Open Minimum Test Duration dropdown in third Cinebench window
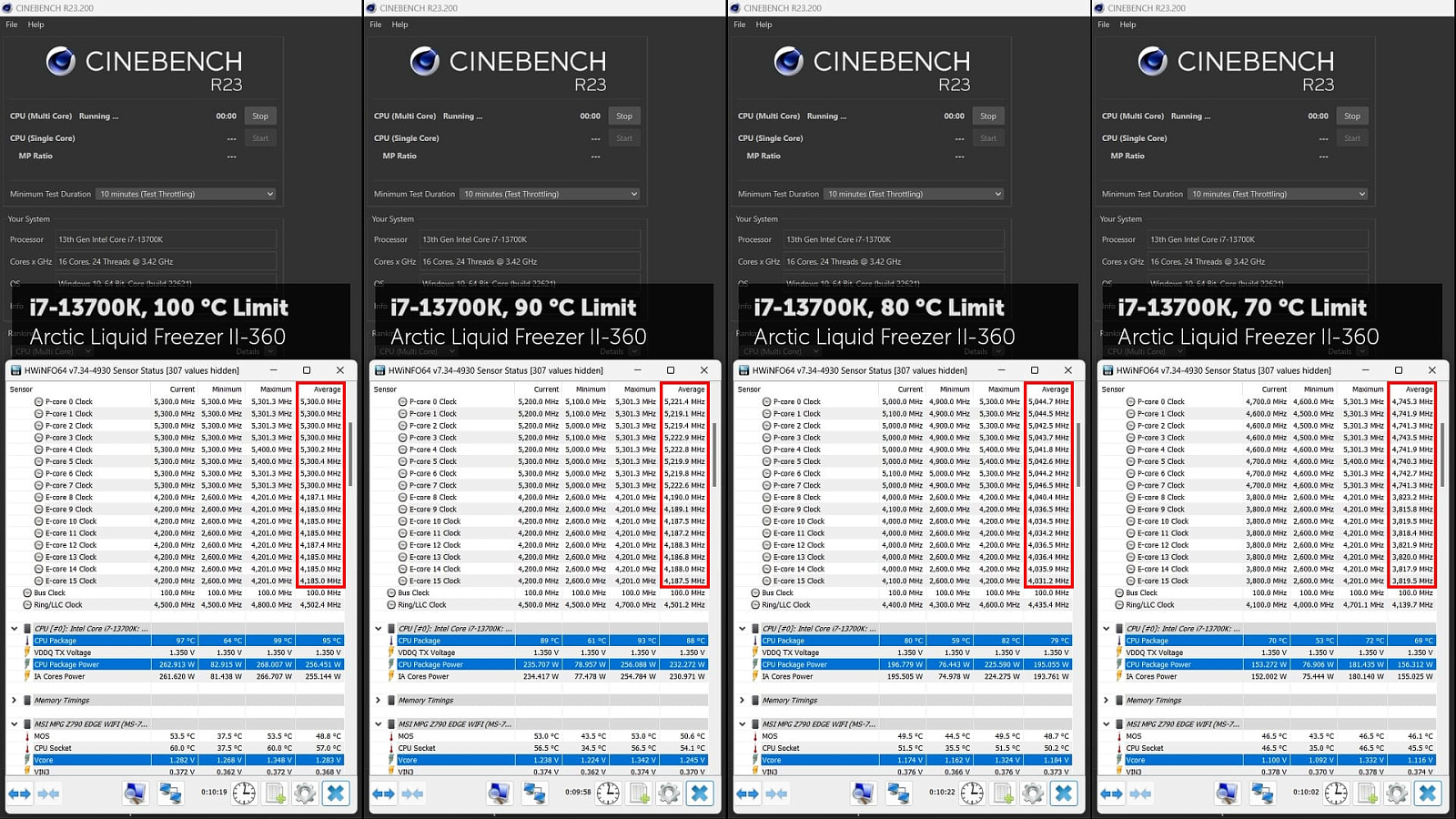Screen dimensions: 1456x819 click(914, 194)
